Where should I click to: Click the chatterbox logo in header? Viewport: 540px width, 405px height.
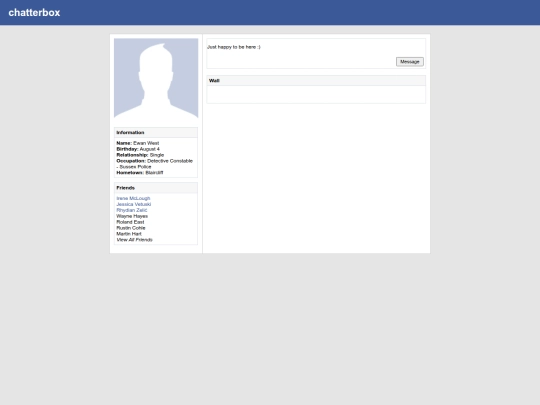coord(34,12)
